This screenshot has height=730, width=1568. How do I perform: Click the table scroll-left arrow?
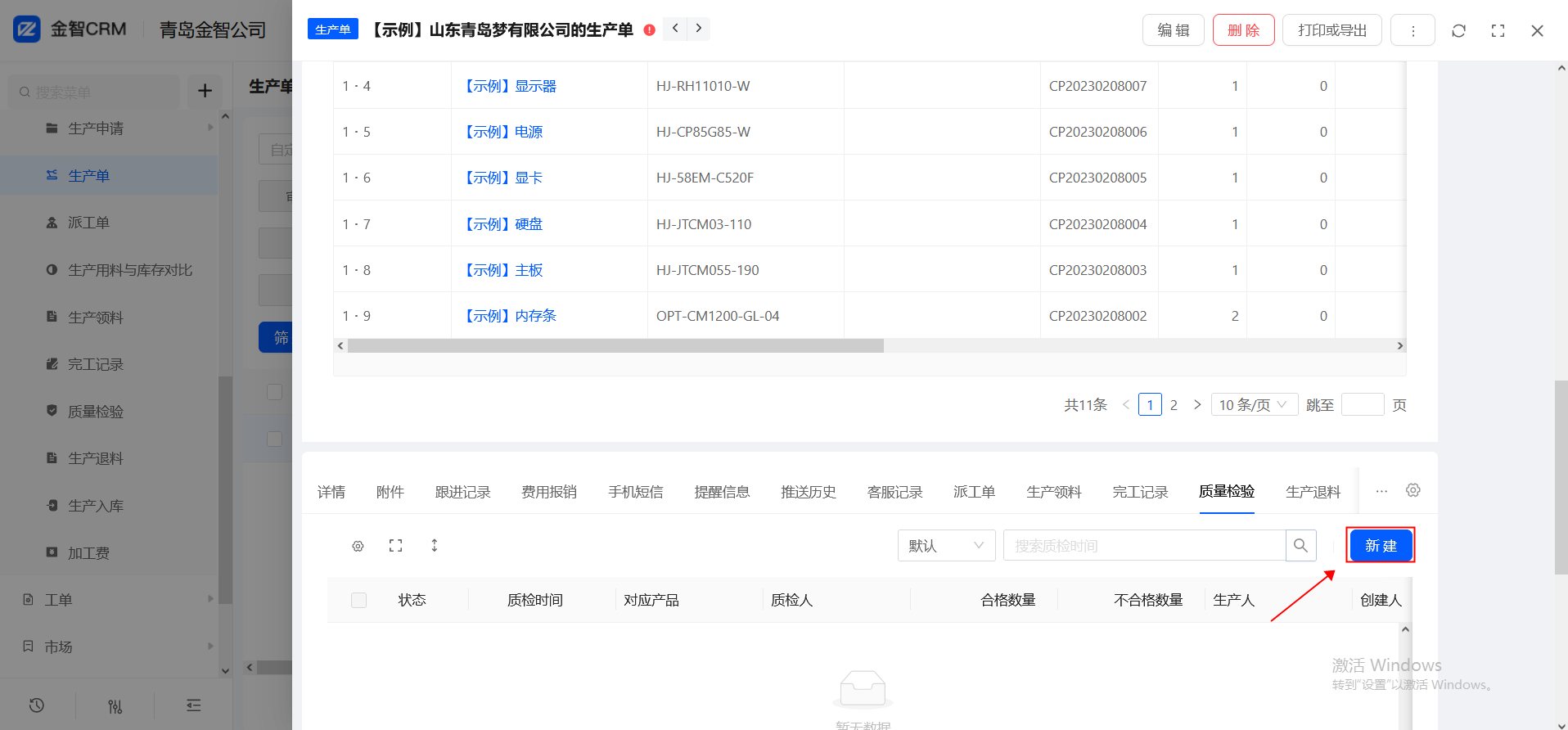coord(340,346)
